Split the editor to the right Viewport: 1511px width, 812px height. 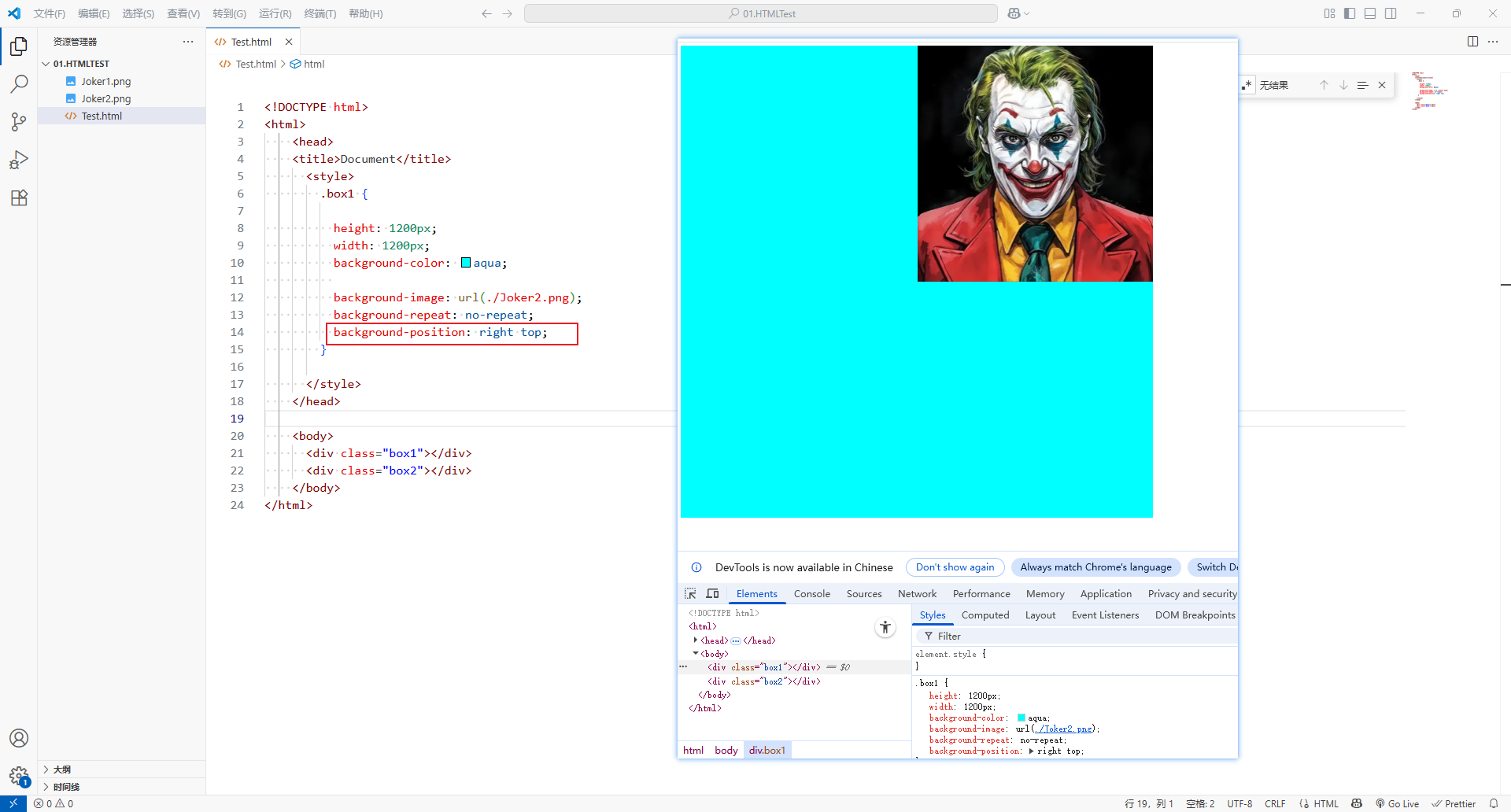coord(1472,42)
